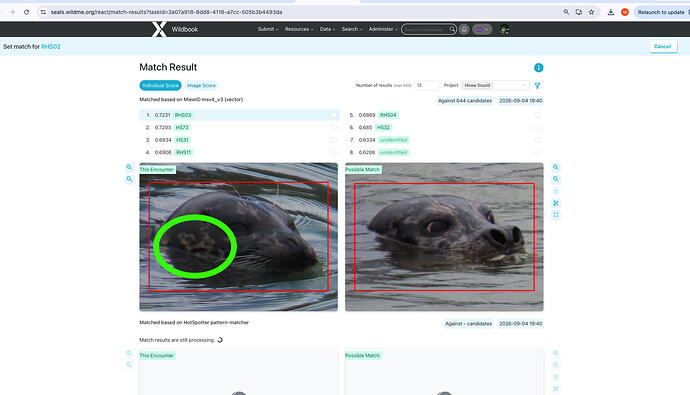The image size is (690, 395).
Task: Switch to Image Score tab
Action: point(201,85)
